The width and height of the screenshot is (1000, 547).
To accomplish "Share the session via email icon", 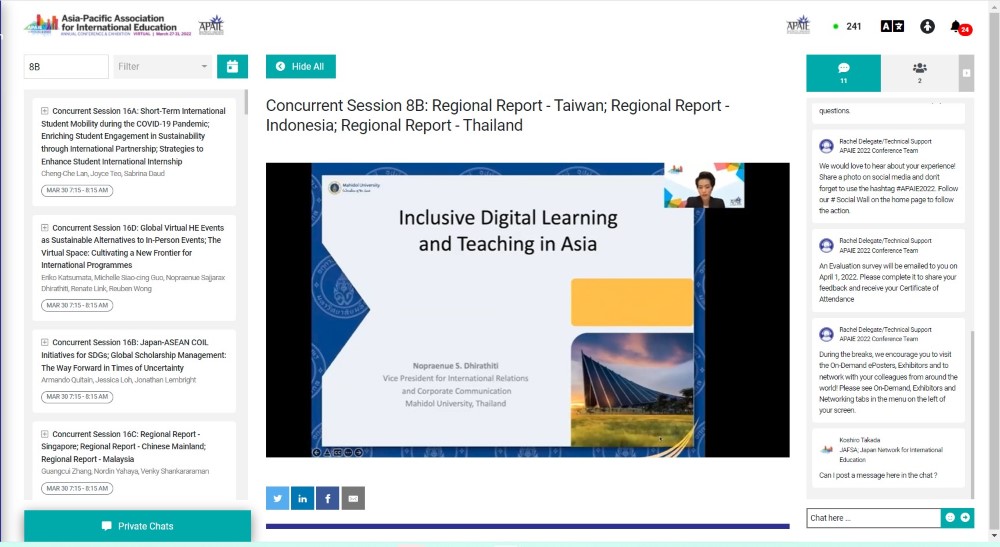I will point(353,498).
